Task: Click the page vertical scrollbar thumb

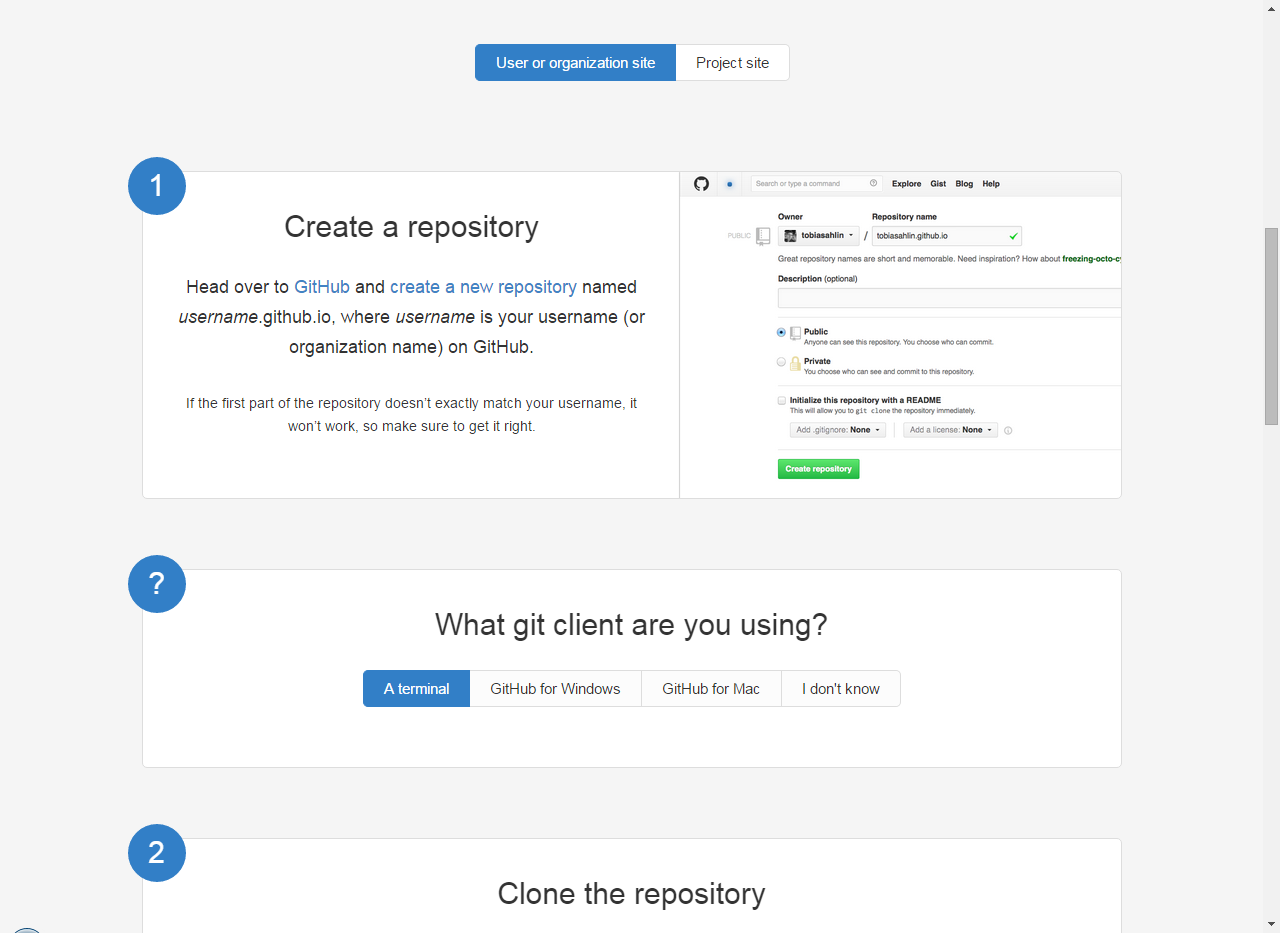Action: coord(1271,326)
